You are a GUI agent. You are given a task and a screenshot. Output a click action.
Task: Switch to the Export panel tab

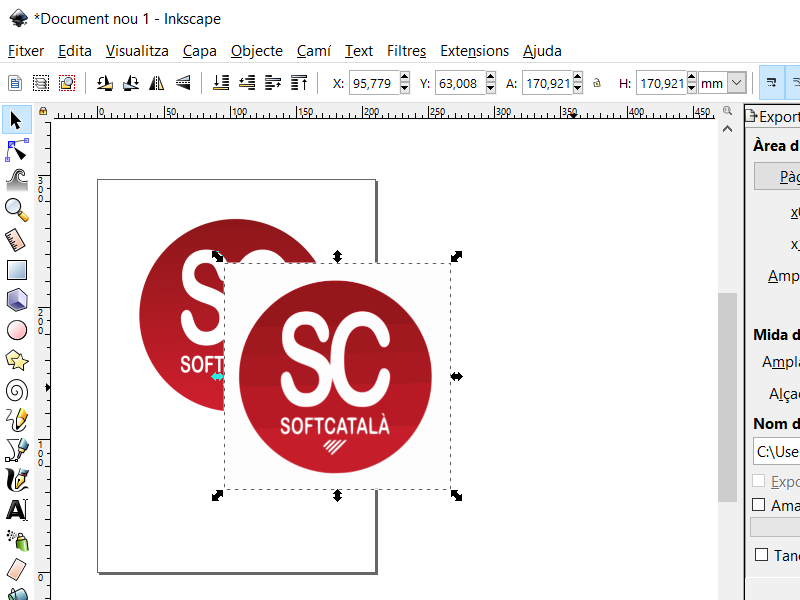coord(772,117)
